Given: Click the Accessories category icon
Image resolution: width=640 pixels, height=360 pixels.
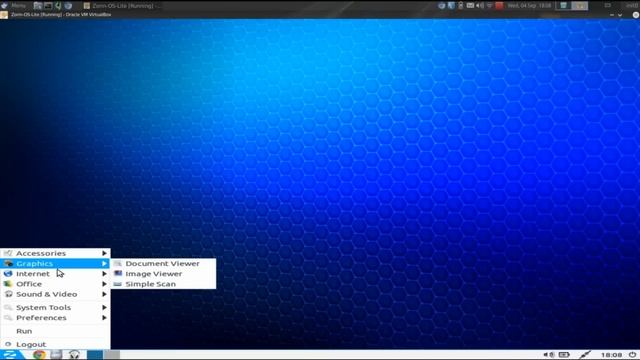Looking at the screenshot, I should click(8, 253).
